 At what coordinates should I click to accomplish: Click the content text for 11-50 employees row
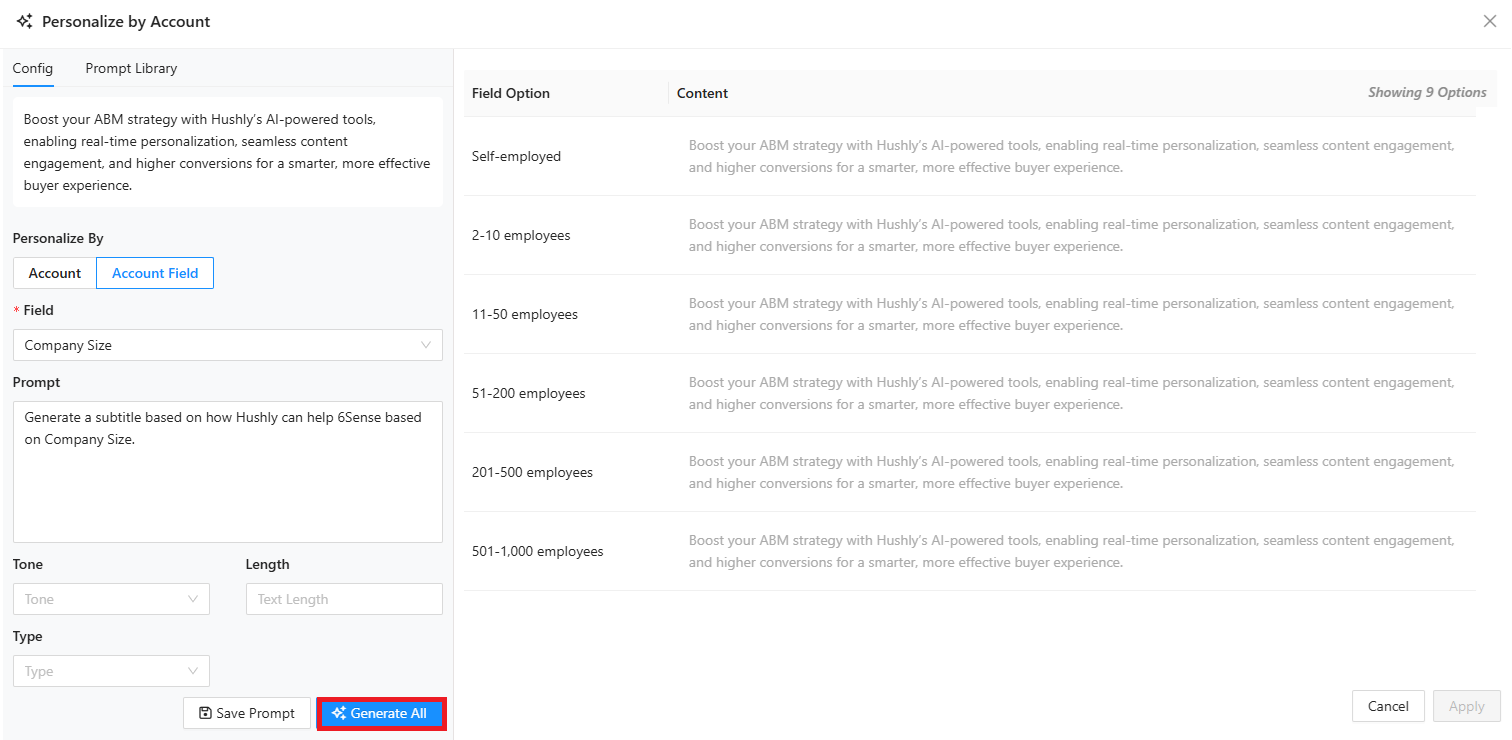coord(1071,314)
